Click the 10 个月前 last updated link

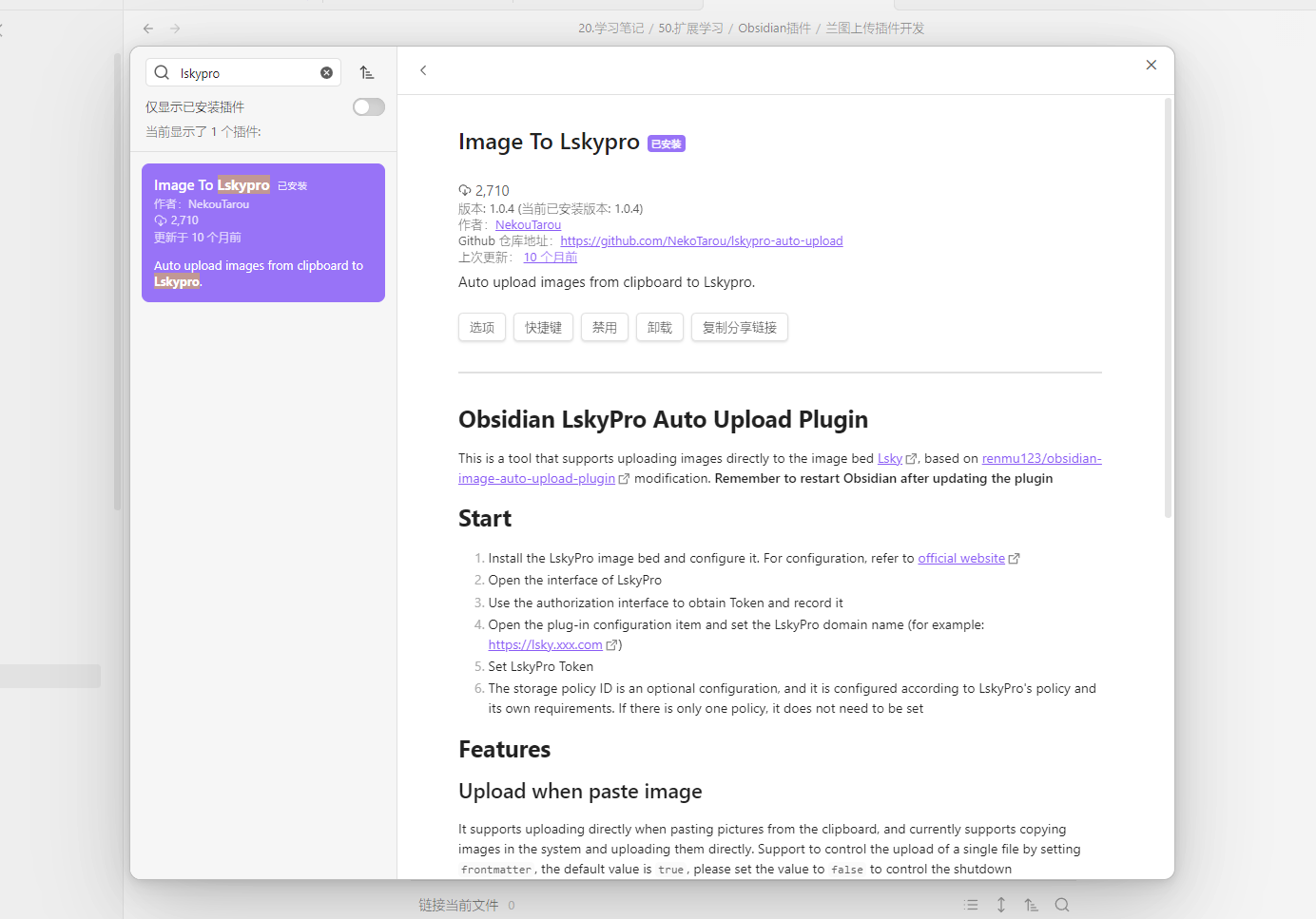(x=551, y=258)
